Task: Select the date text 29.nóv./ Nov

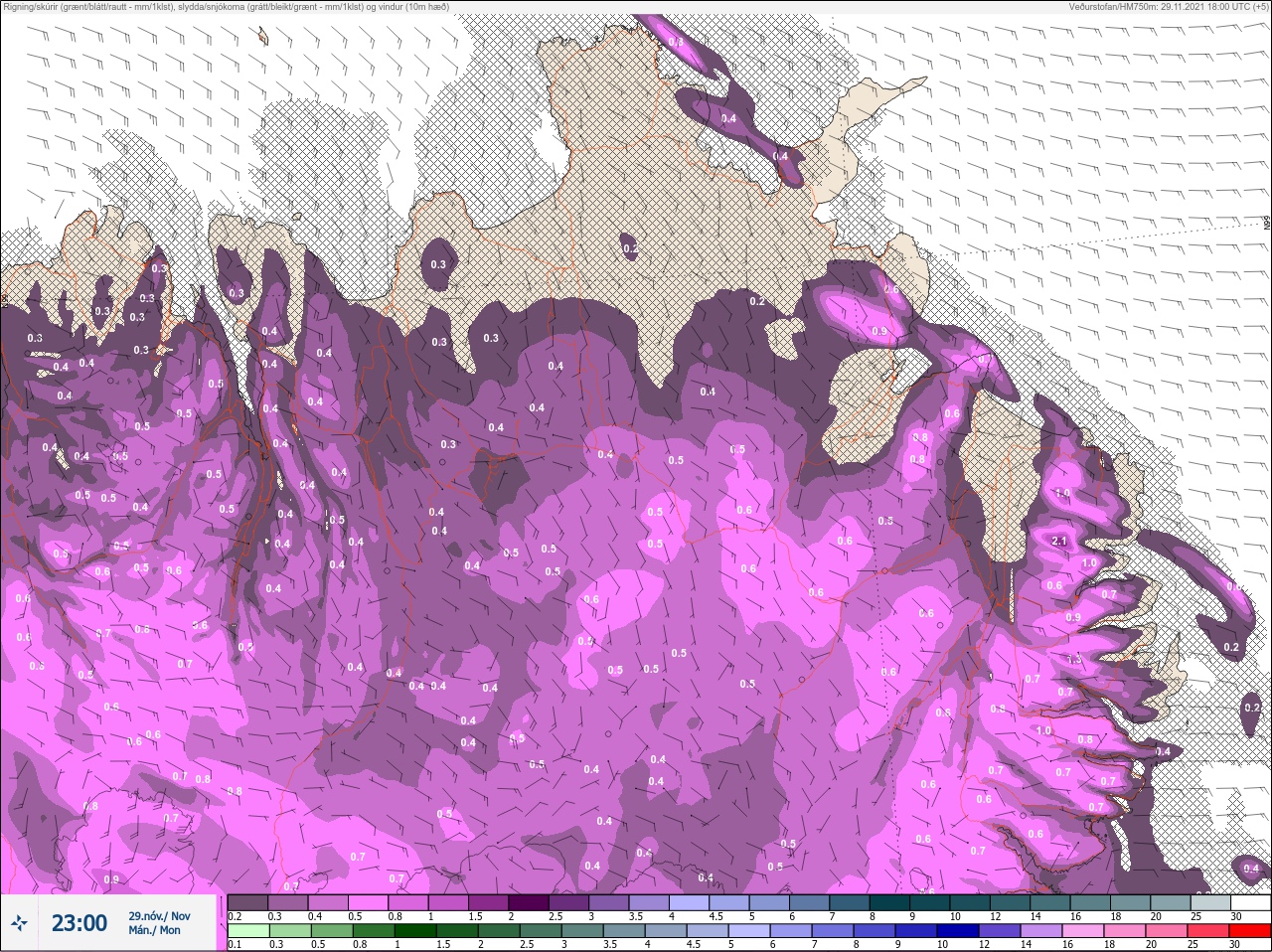Action: tap(159, 916)
